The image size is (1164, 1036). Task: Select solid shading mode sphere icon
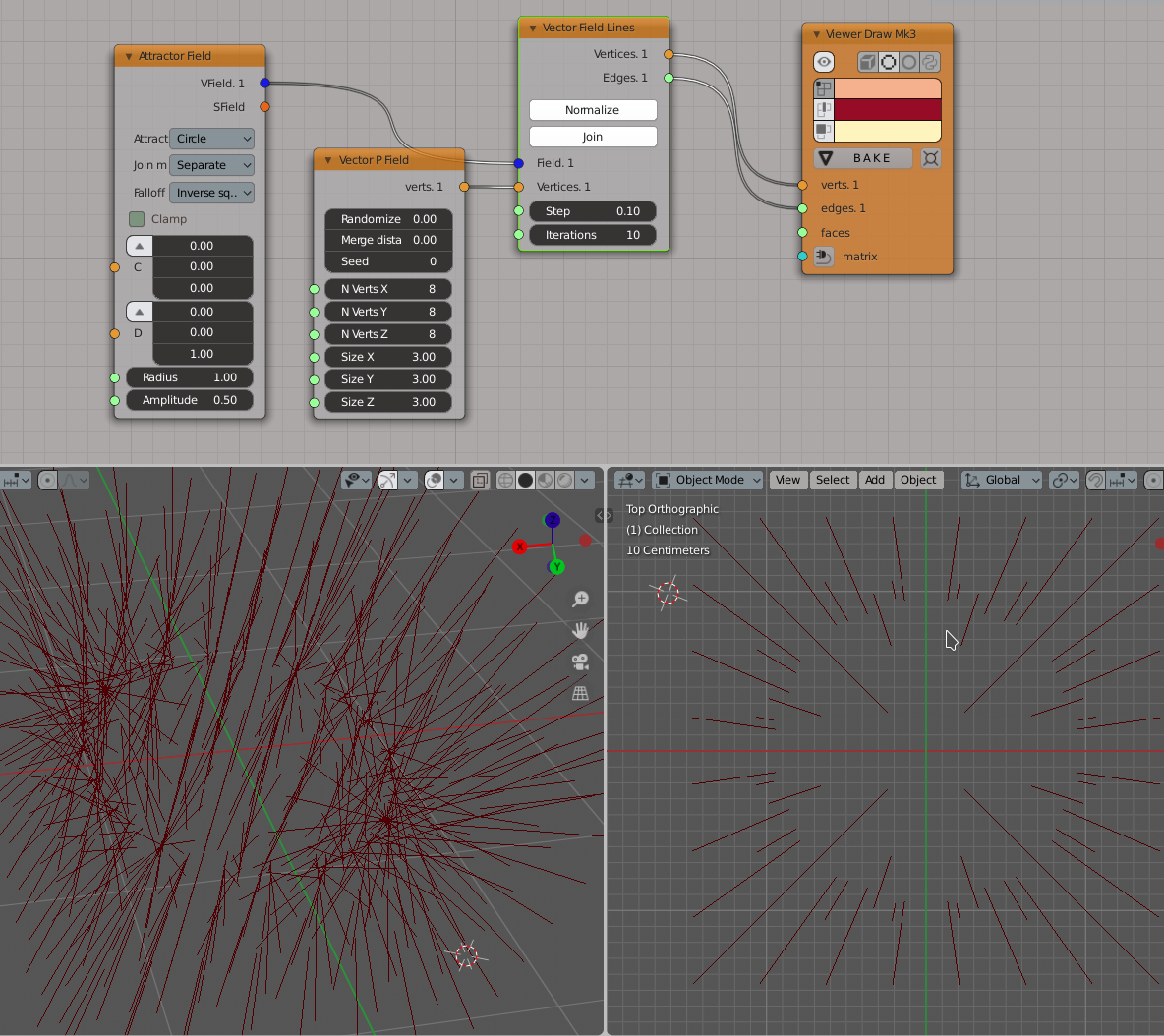click(526, 480)
